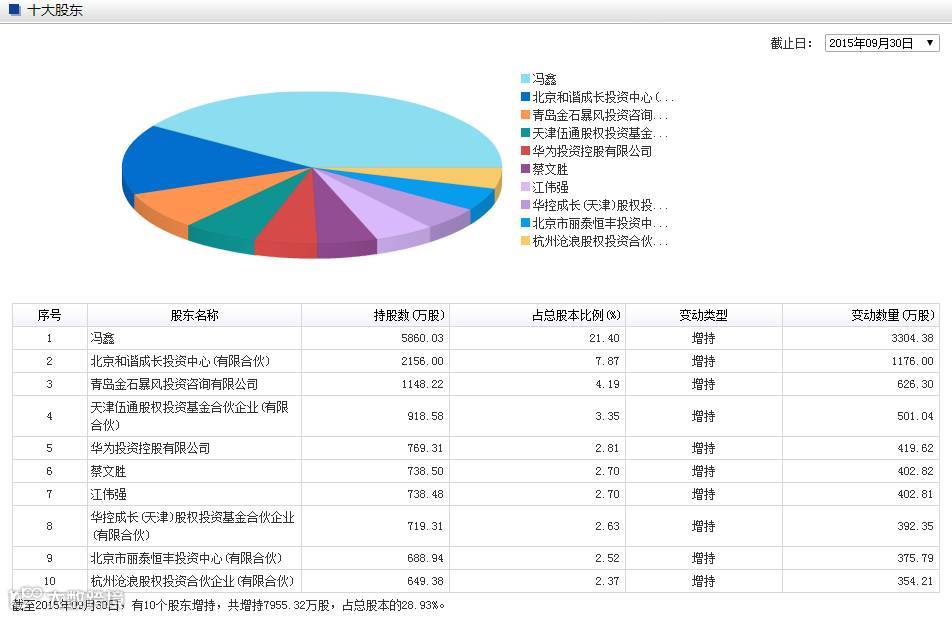The image size is (952, 617).
Task: Click percentage value 2.52
Action: pyautogui.click(x=607, y=558)
